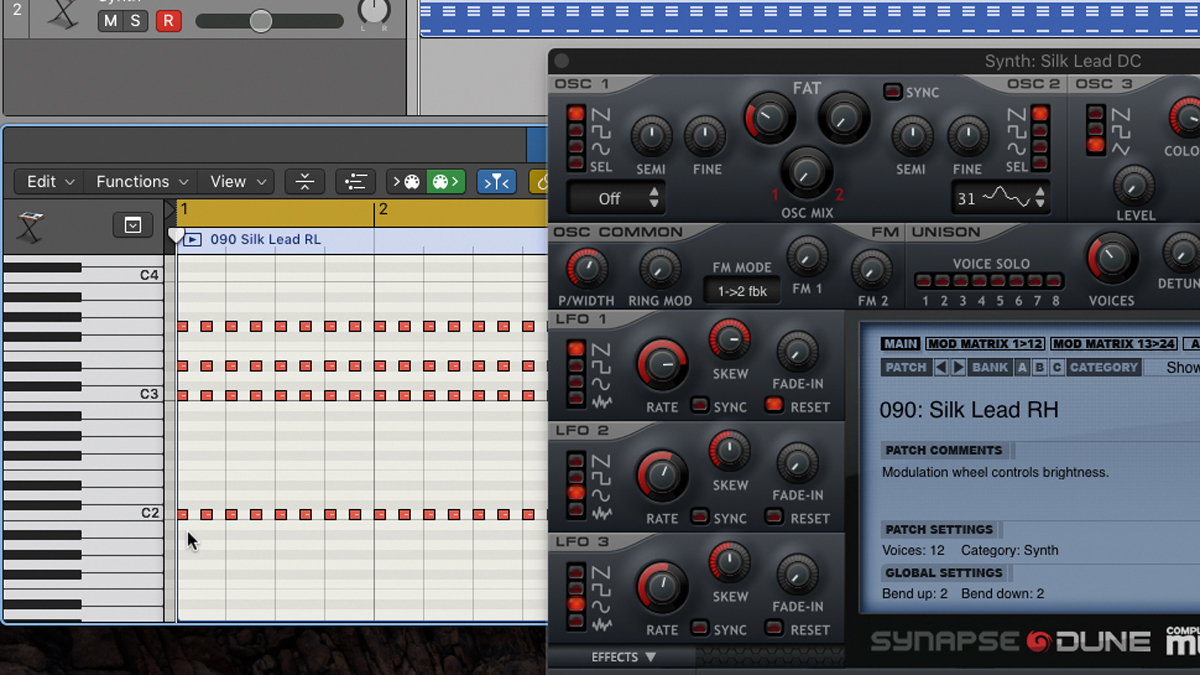Open the OSC 2 wavetable selector showing 31

[1001, 198]
